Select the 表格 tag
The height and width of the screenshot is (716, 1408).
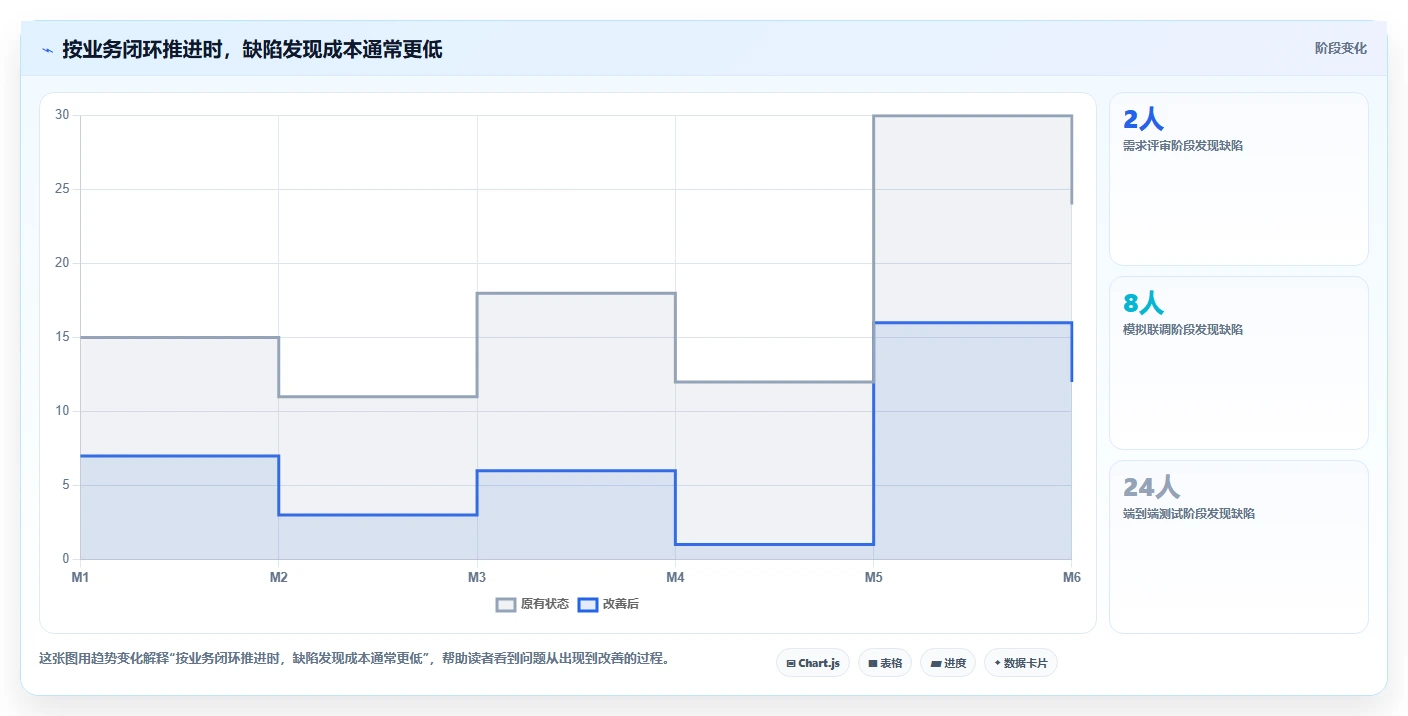pyautogui.click(x=885, y=663)
